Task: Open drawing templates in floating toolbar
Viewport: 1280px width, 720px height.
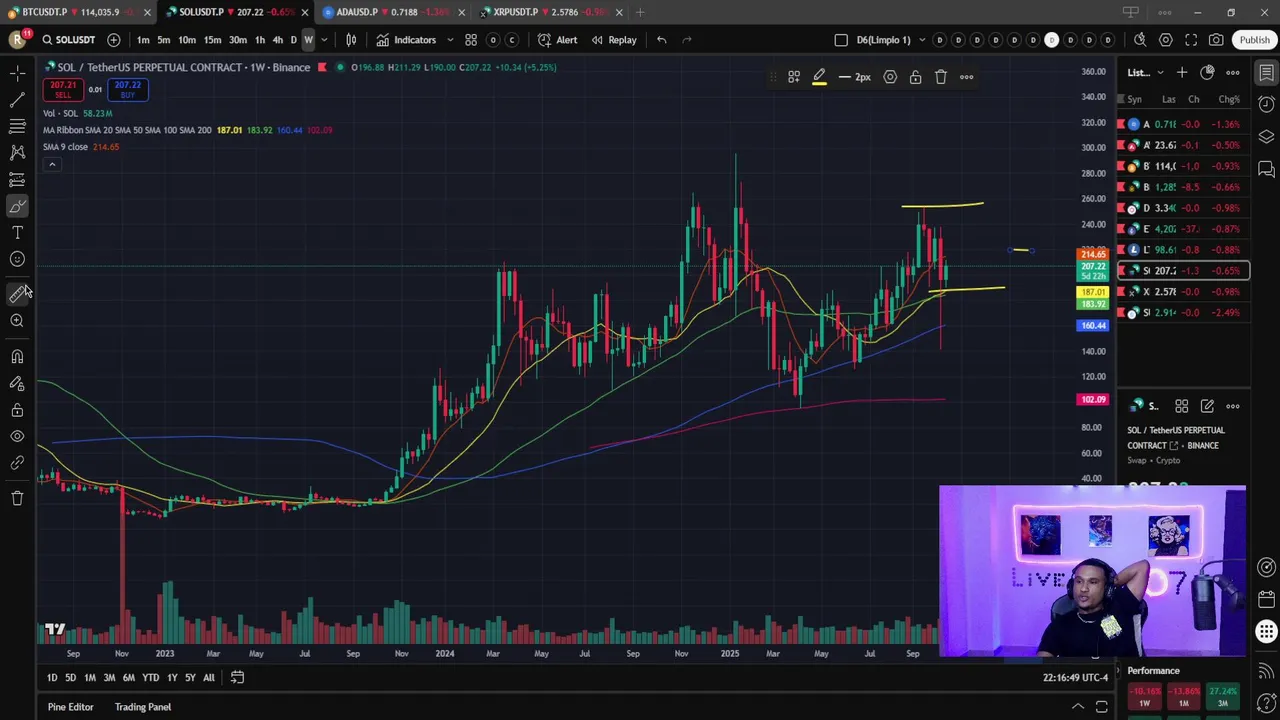Action: click(794, 77)
